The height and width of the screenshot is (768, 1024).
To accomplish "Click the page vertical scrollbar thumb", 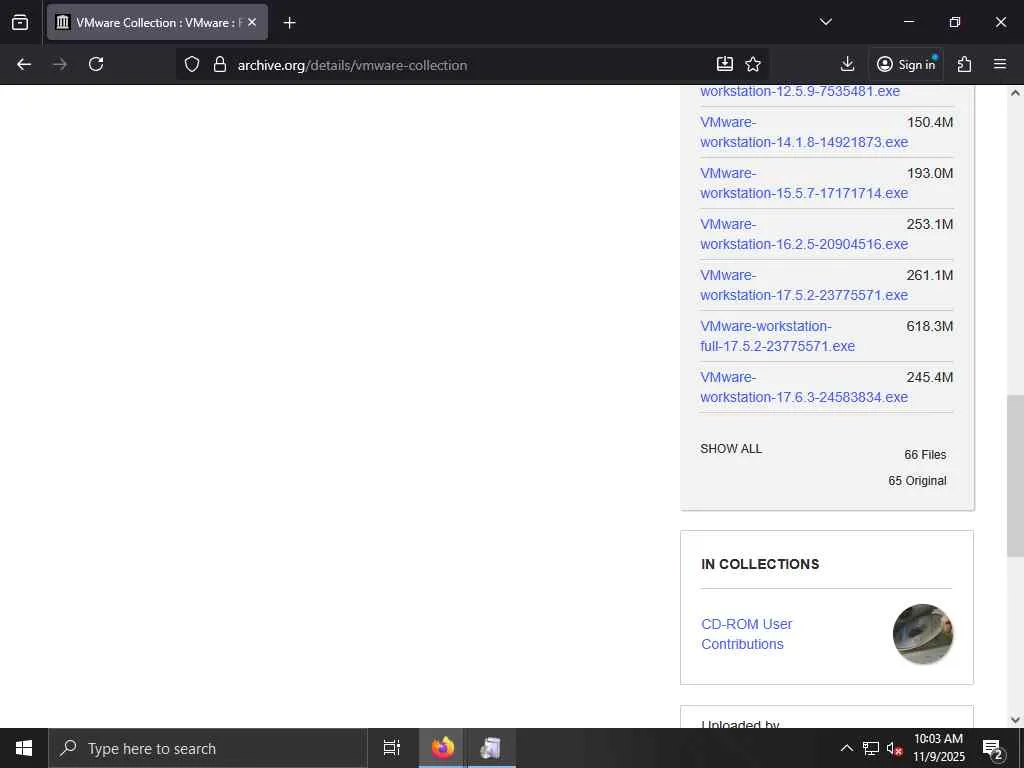I will click(1015, 475).
